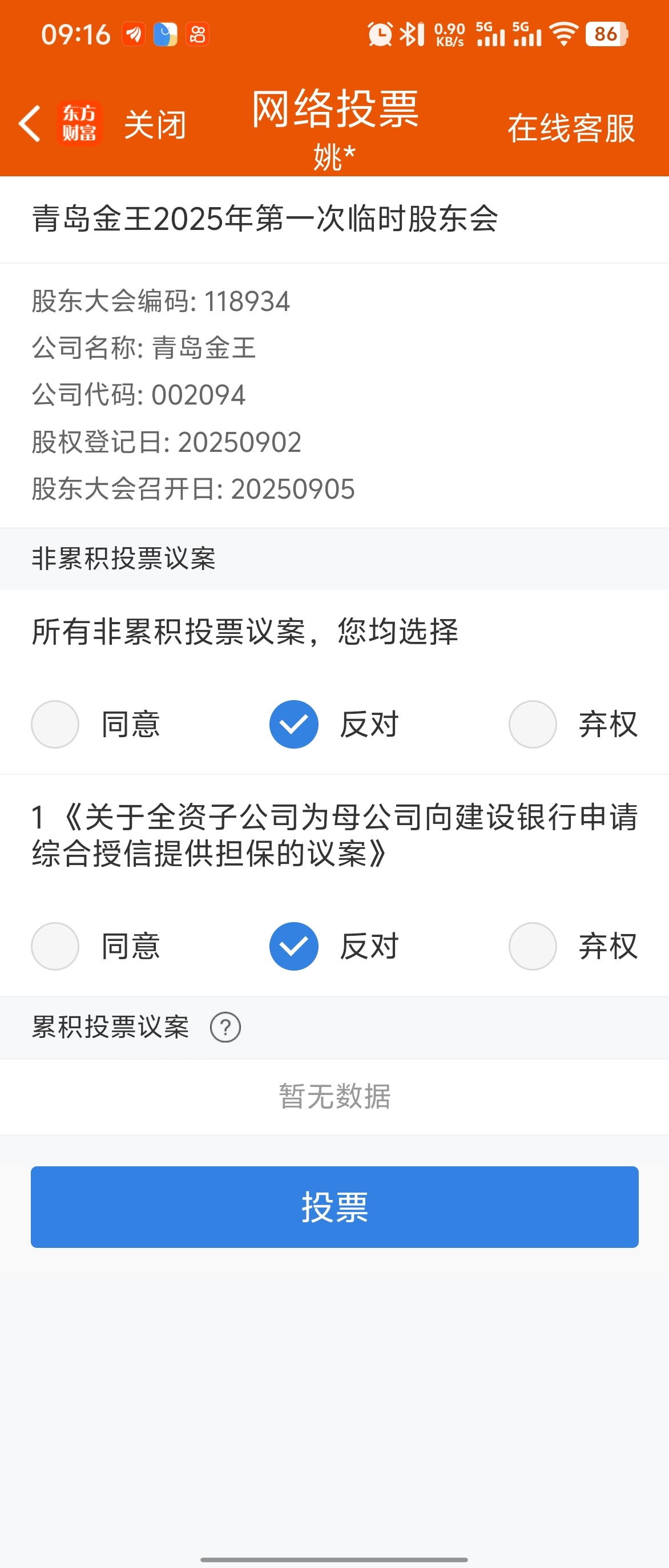
Task: Tap the 青岛金王2025年第一次临时股东会 heading
Action: tap(265, 219)
